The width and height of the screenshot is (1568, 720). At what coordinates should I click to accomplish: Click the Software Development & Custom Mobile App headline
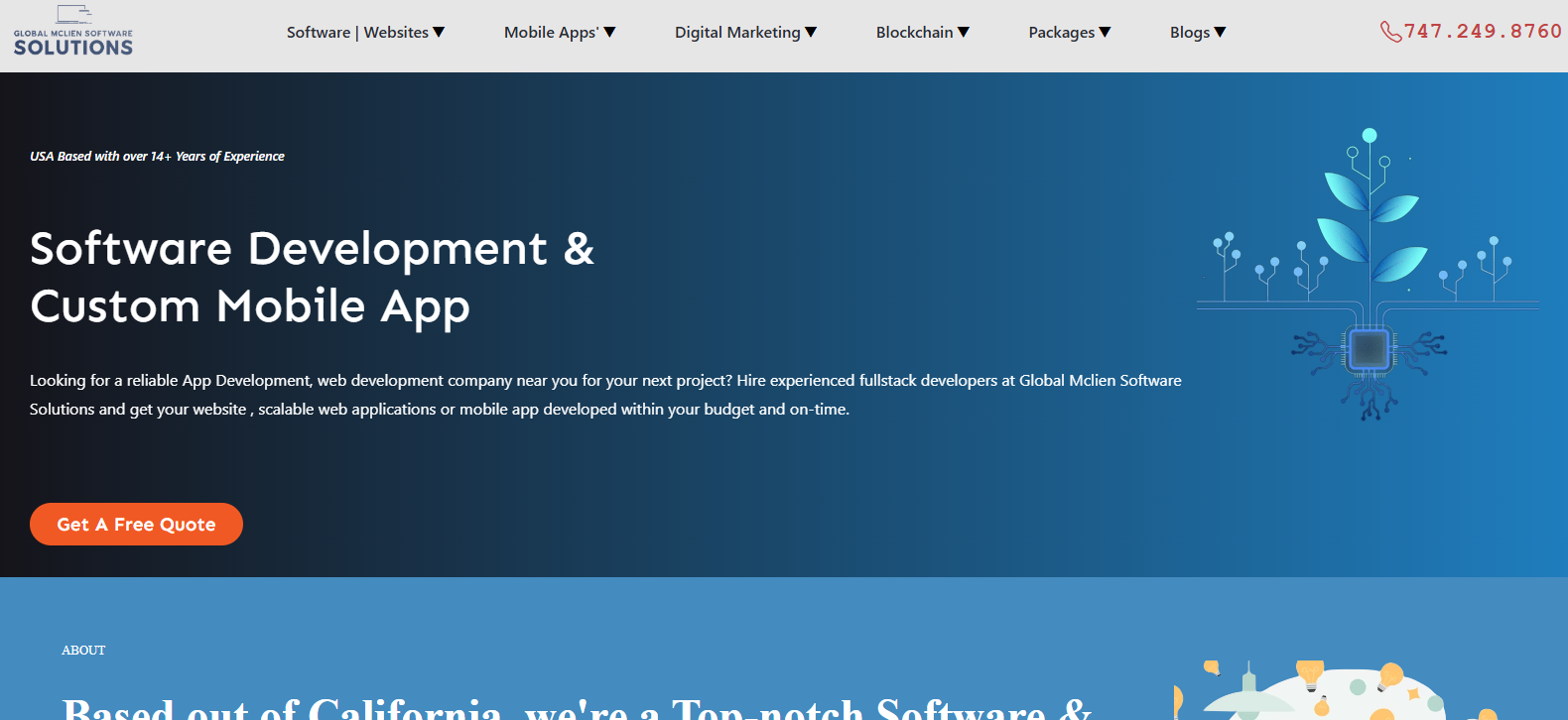click(x=312, y=277)
